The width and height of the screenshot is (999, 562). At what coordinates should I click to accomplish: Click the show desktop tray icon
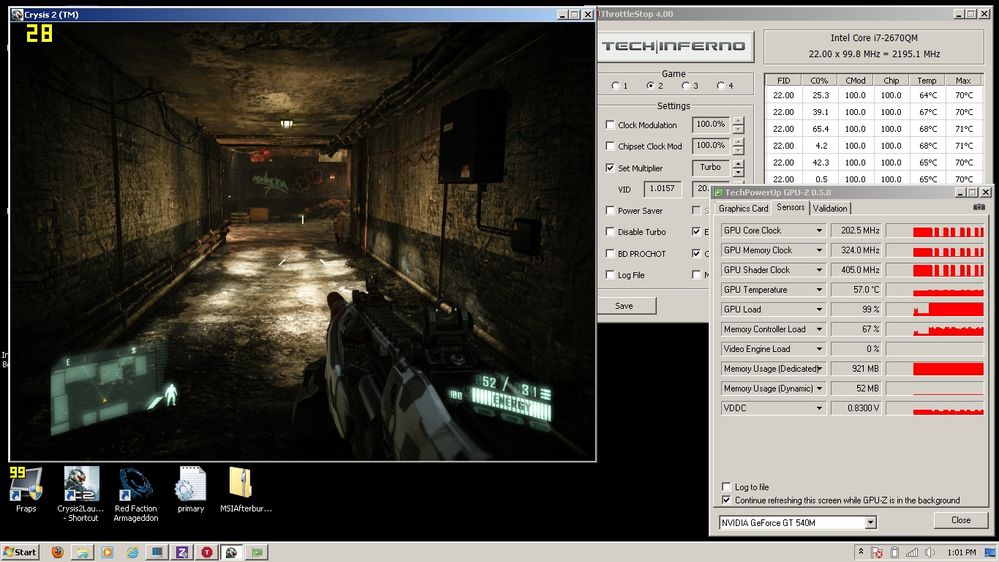tap(990, 552)
